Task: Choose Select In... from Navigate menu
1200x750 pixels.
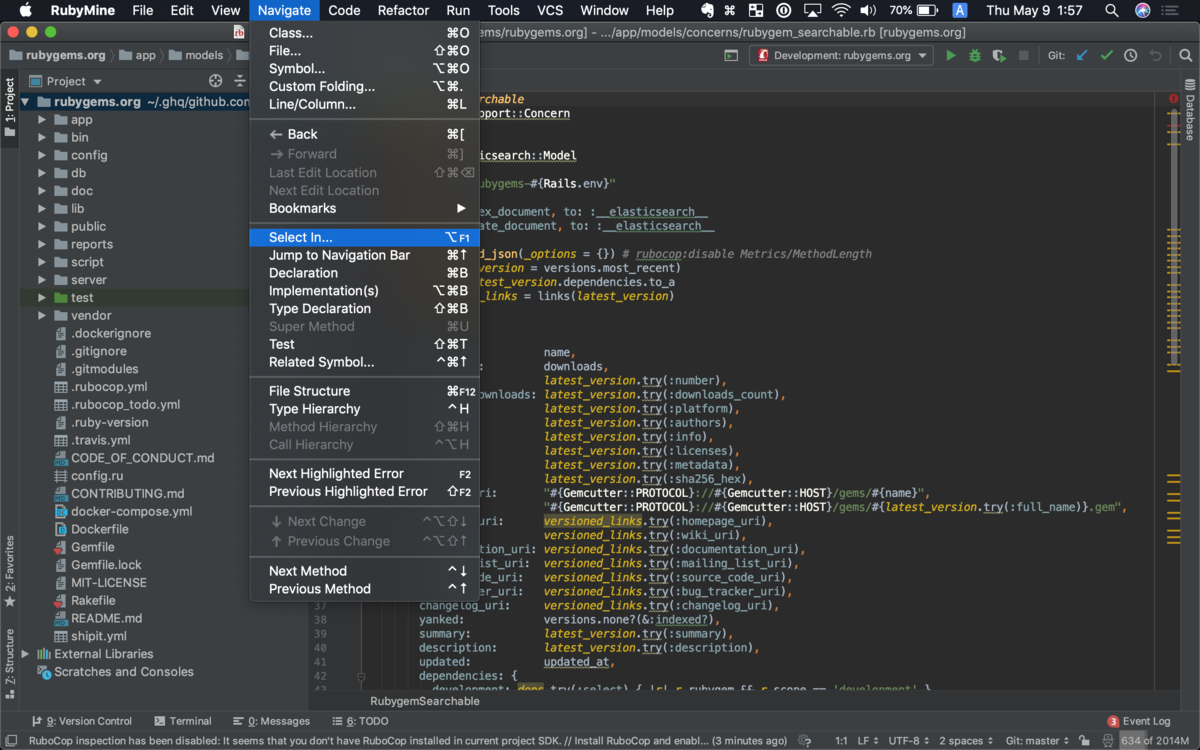Action: click(365, 237)
